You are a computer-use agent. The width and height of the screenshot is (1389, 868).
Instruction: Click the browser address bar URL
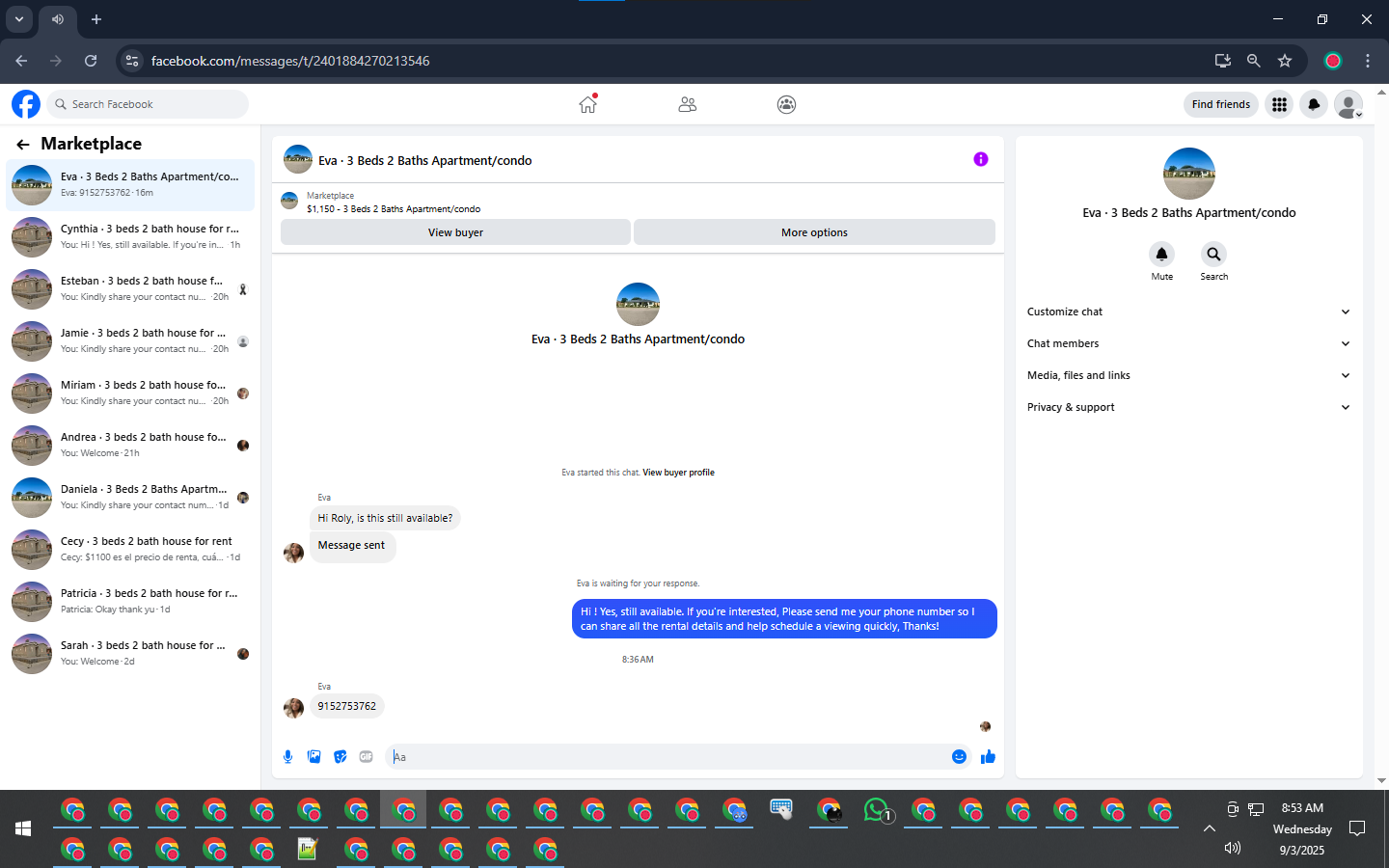click(290, 61)
